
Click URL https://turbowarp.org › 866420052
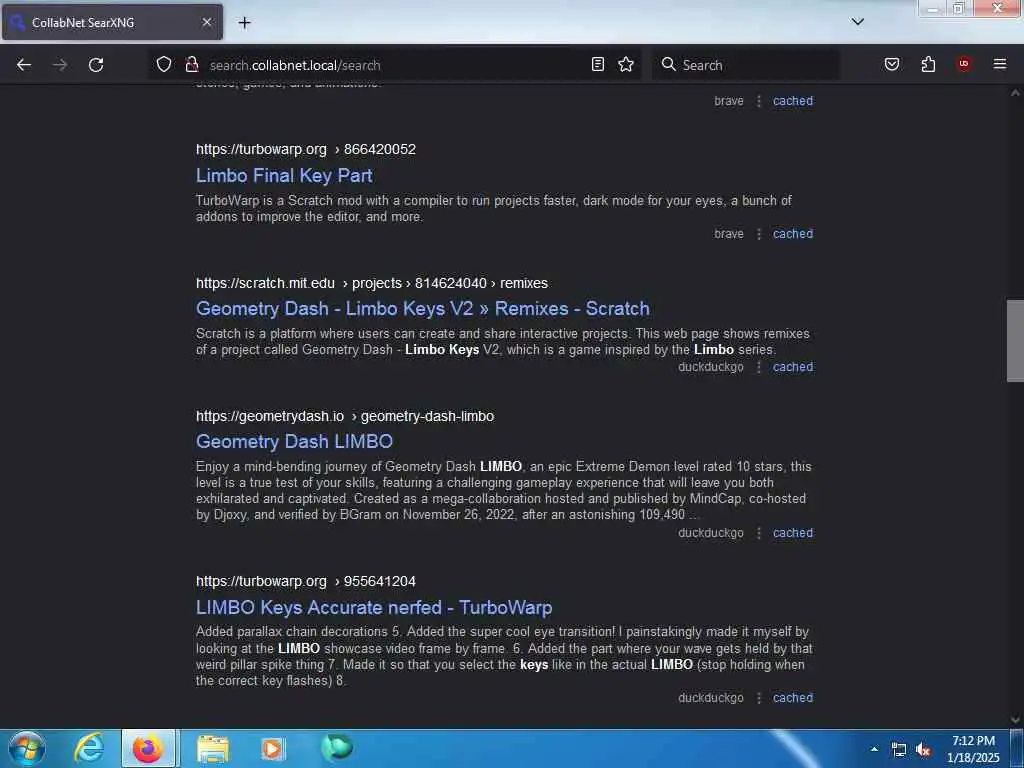pyautogui.click(x=306, y=150)
